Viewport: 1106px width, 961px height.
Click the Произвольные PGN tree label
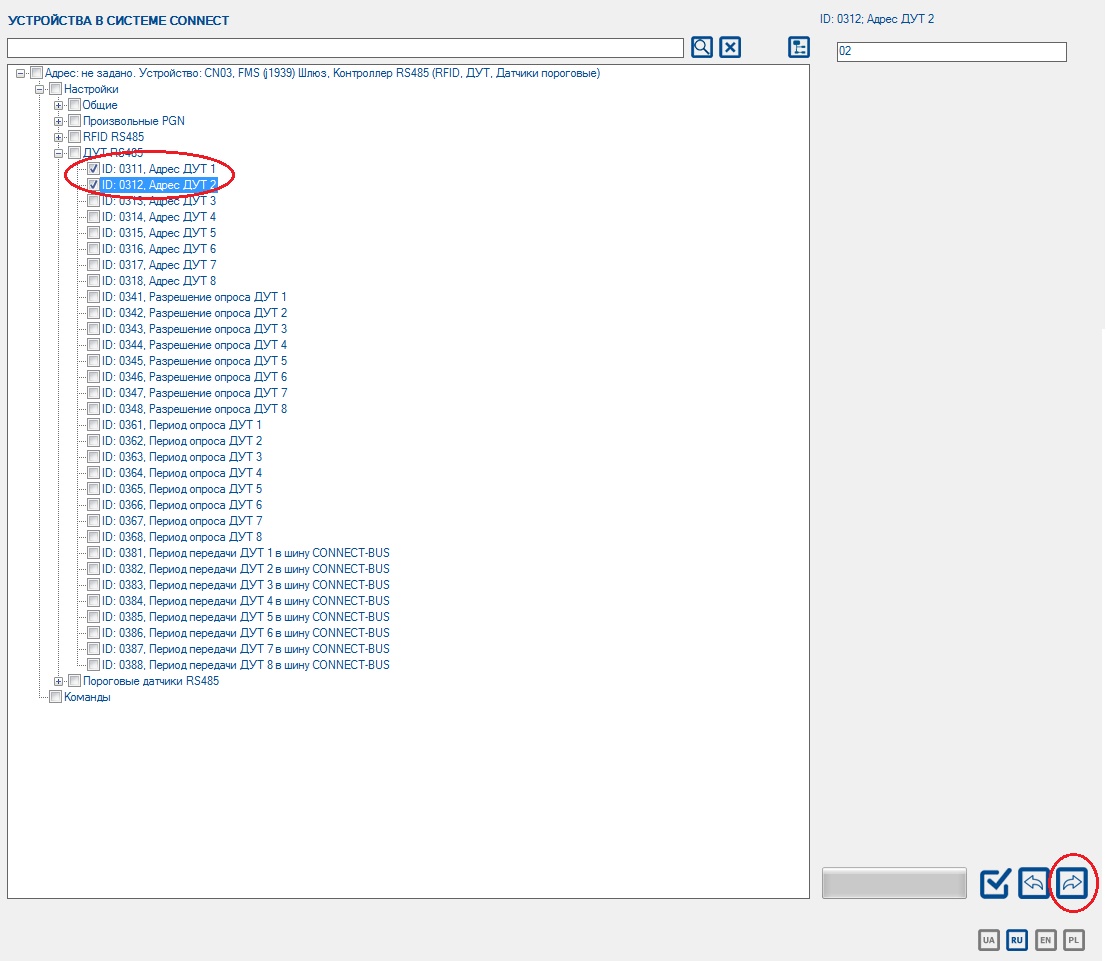[134, 121]
